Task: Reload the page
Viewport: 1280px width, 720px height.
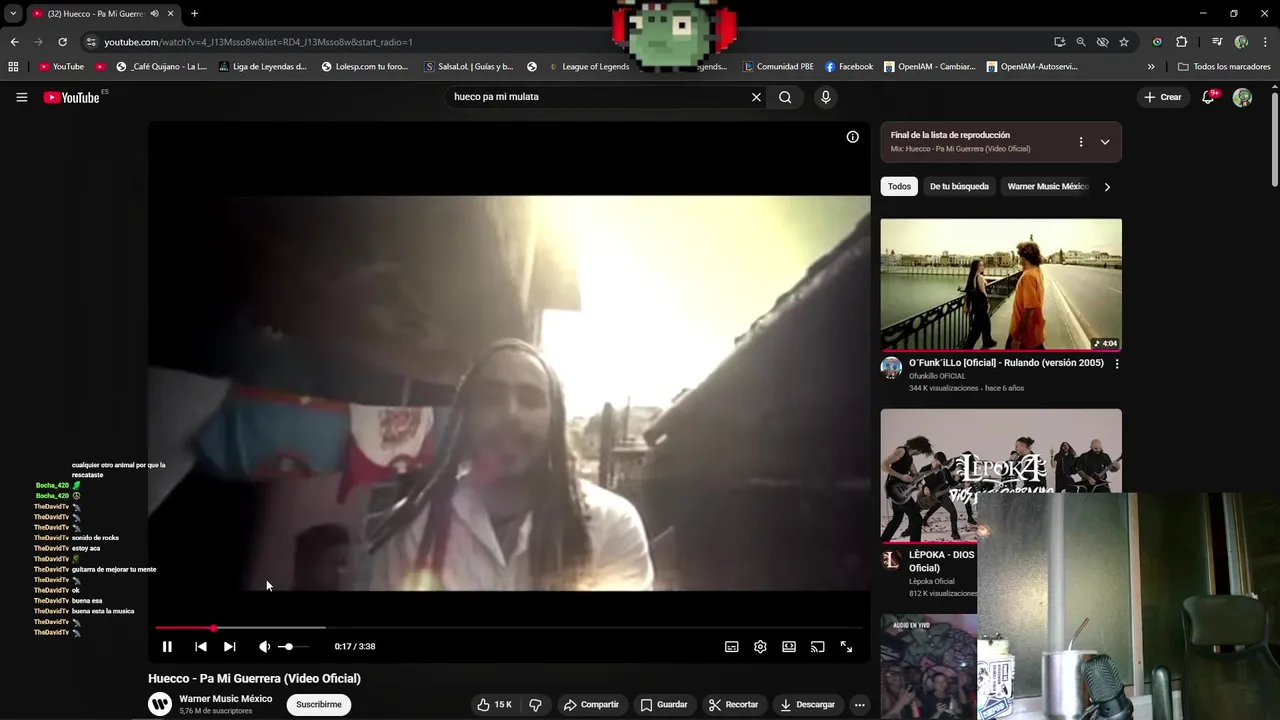Action: tap(62, 42)
